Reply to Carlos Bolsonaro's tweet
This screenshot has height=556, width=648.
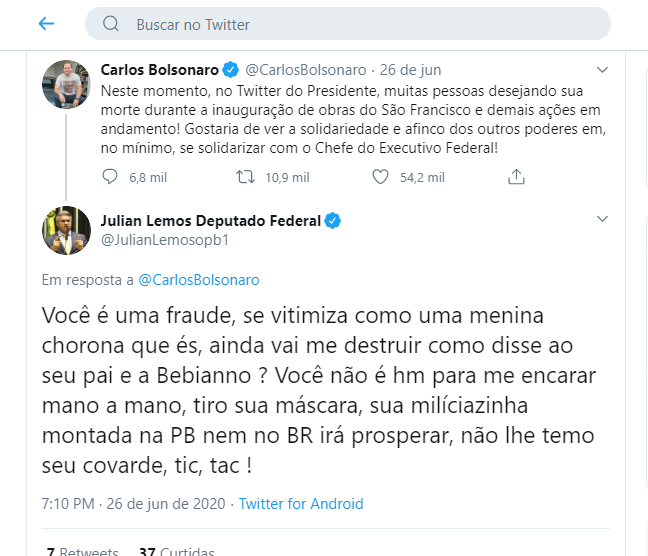[x=111, y=177]
